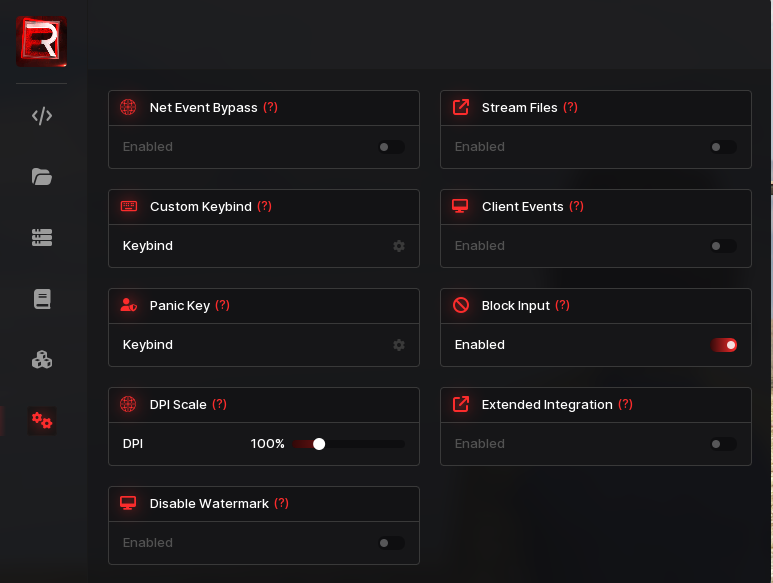Click the red R logo
Viewport: 773px width, 583px height.
pos(41,42)
